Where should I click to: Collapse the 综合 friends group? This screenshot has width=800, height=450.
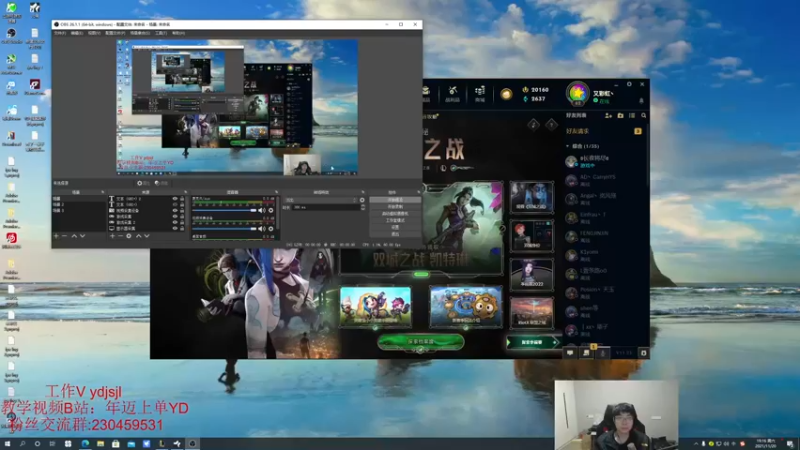tap(568, 146)
